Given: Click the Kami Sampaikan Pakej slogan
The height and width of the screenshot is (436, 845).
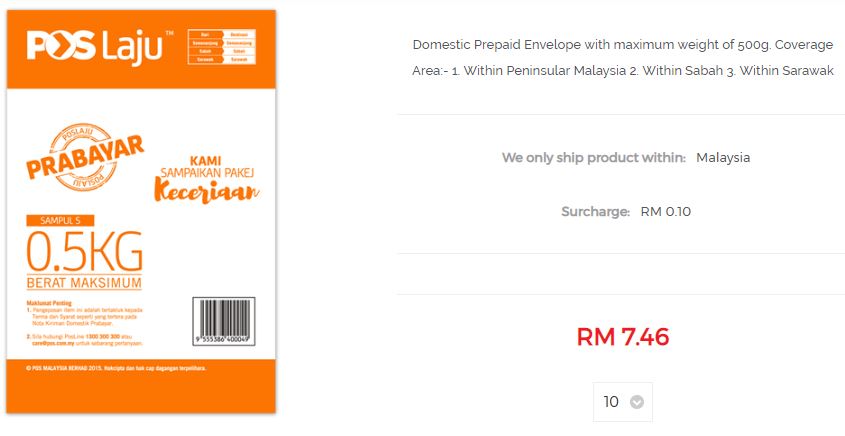Looking at the screenshot, I should point(207,167).
